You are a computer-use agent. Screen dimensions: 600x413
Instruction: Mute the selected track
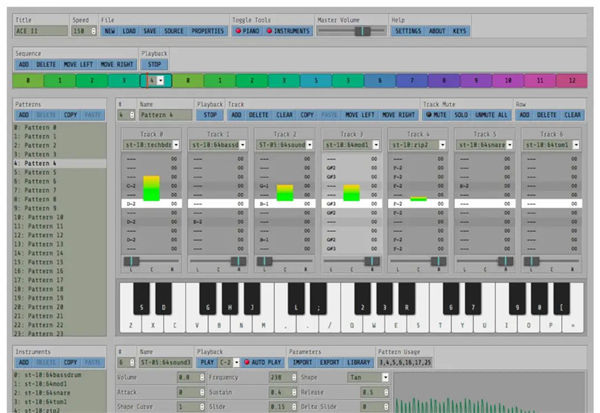(x=436, y=115)
